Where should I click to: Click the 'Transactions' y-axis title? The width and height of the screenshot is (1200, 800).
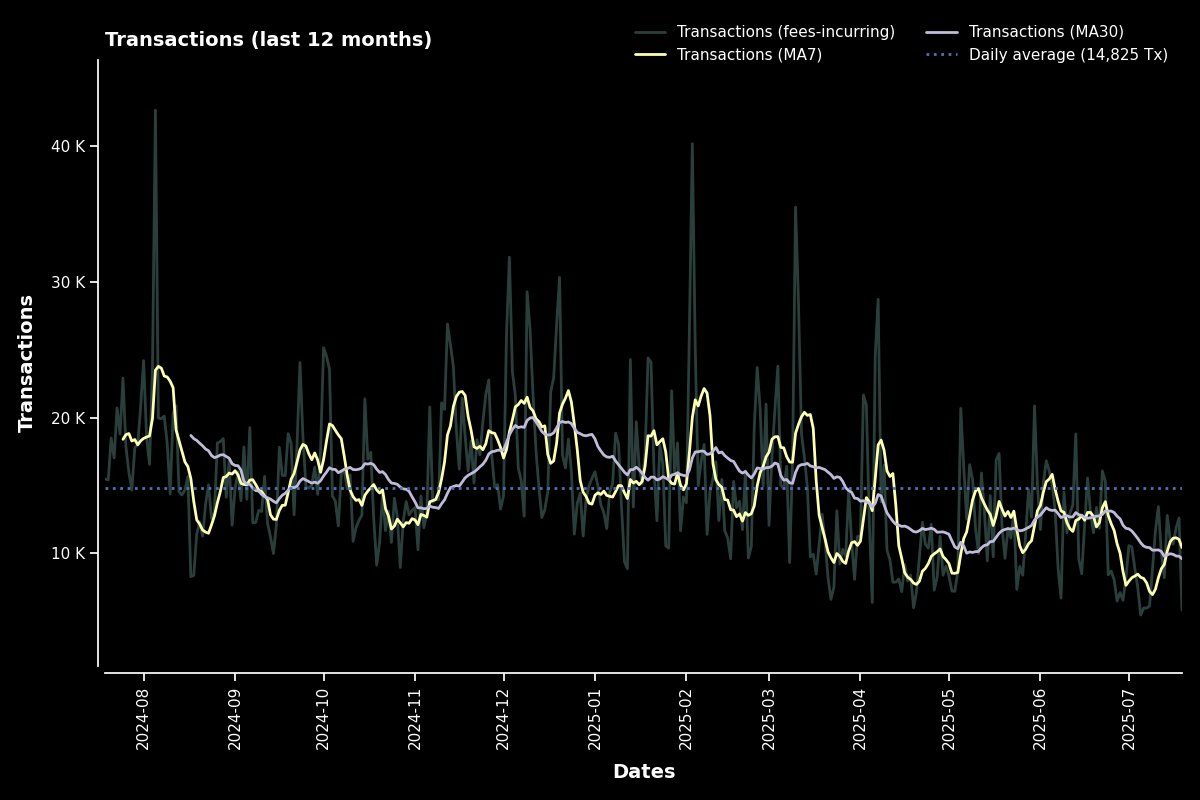27,363
